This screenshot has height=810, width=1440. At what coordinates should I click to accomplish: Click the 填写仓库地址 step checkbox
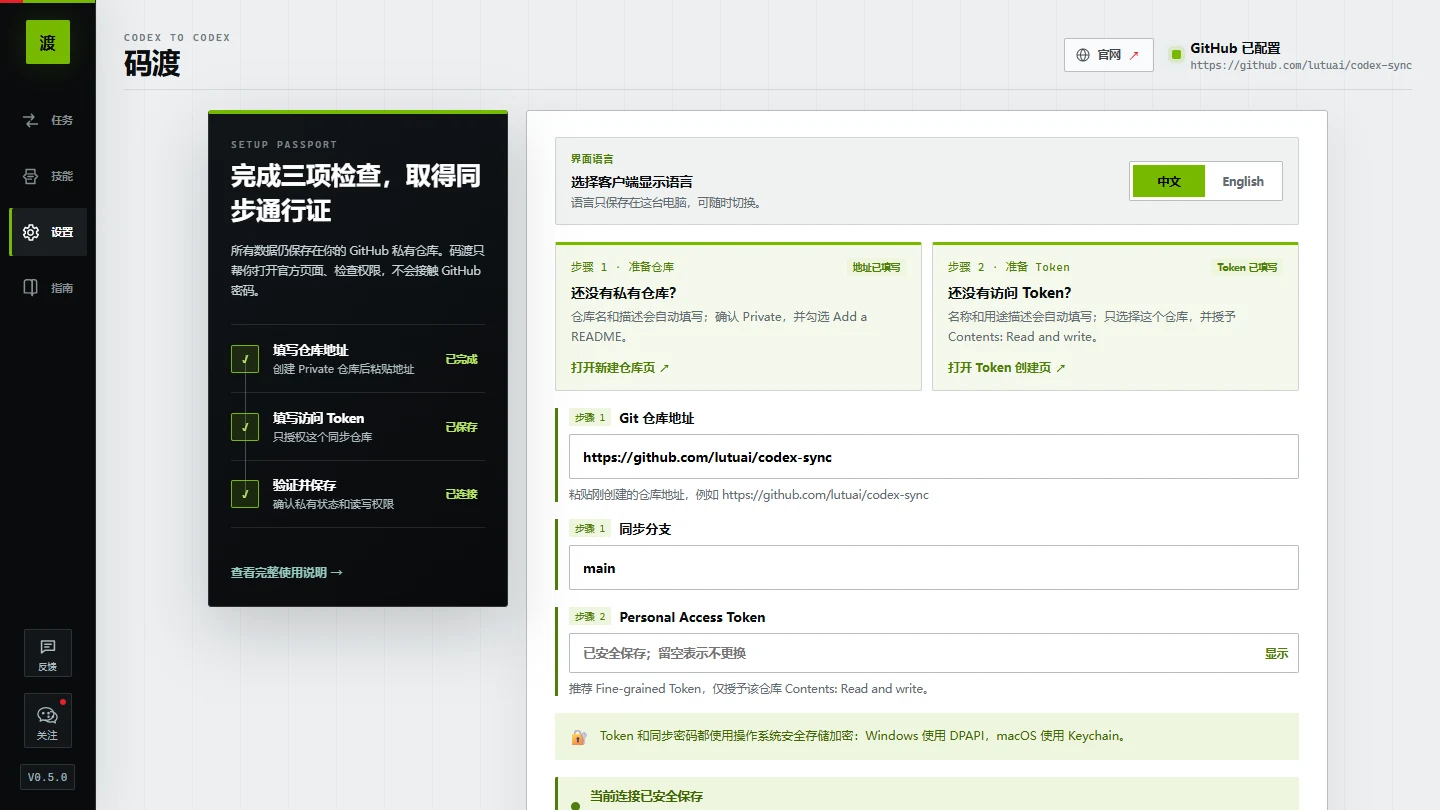(245, 359)
